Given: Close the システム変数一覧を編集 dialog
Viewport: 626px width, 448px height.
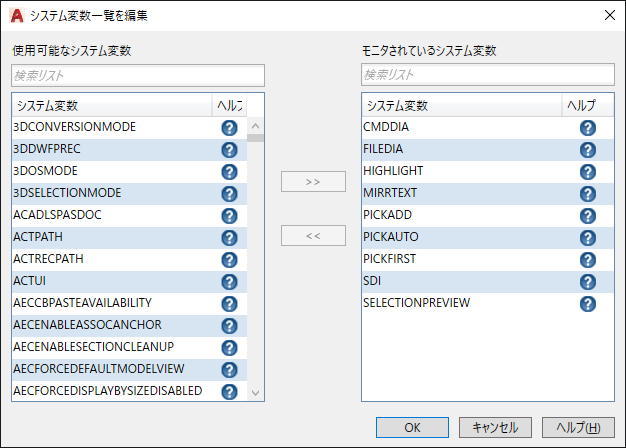Looking at the screenshot, I should tap(608, 14).
